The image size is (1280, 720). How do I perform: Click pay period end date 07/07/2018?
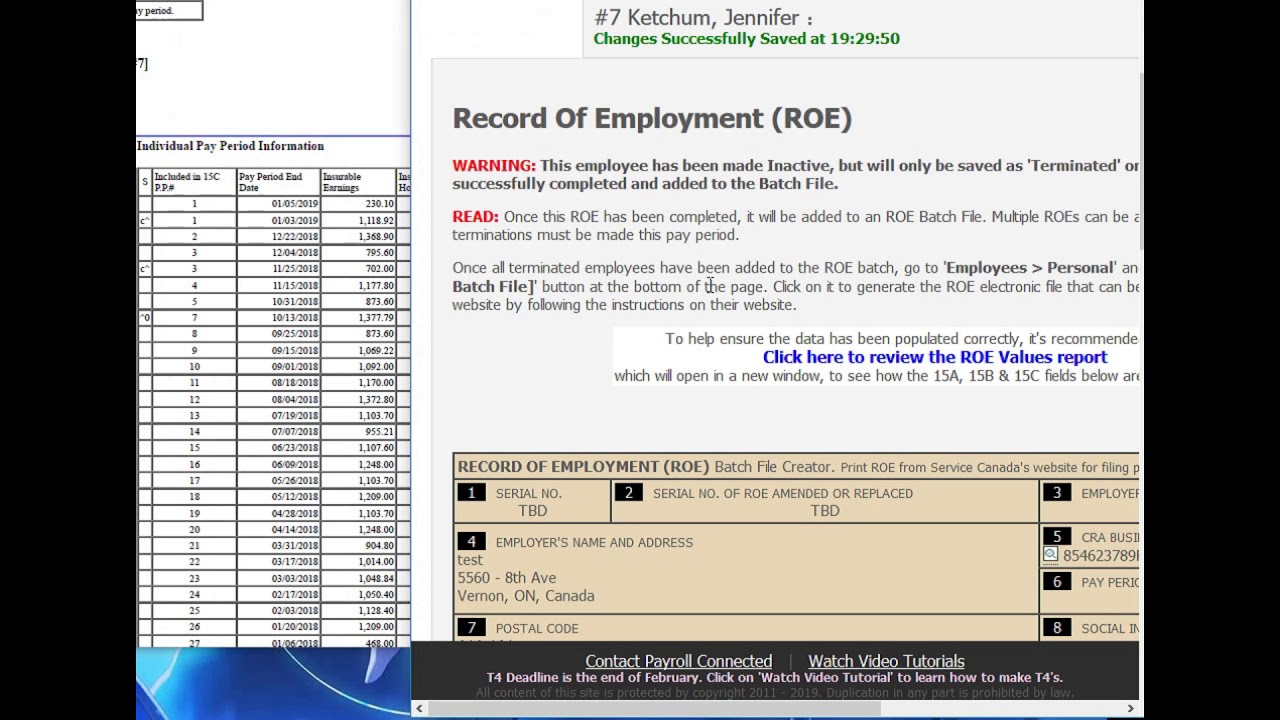click(294, 432)
